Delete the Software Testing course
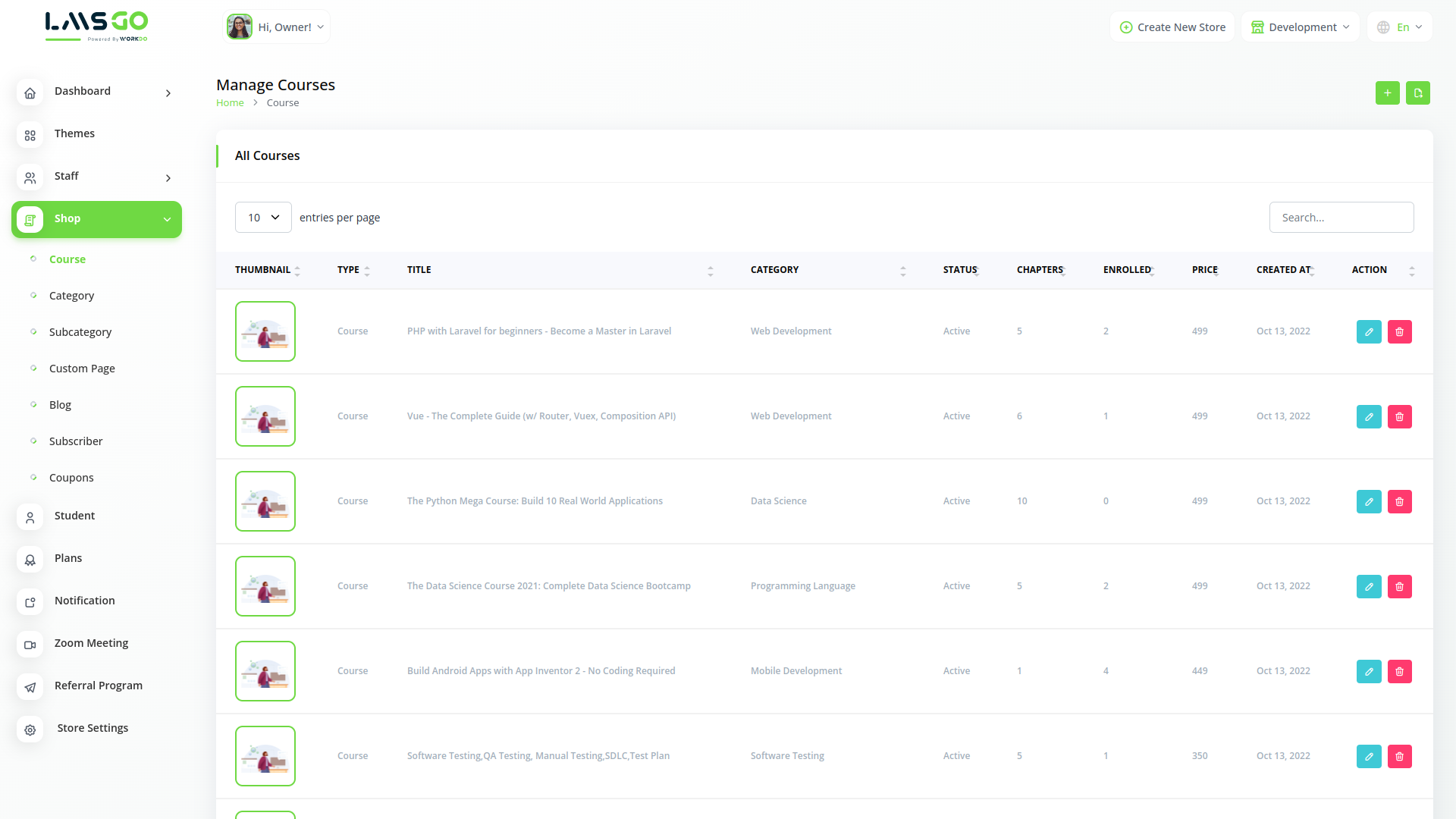Image resolution: width=1456 pixels, height=819 pixels. pyautogui.click(x=1399, y=756)
